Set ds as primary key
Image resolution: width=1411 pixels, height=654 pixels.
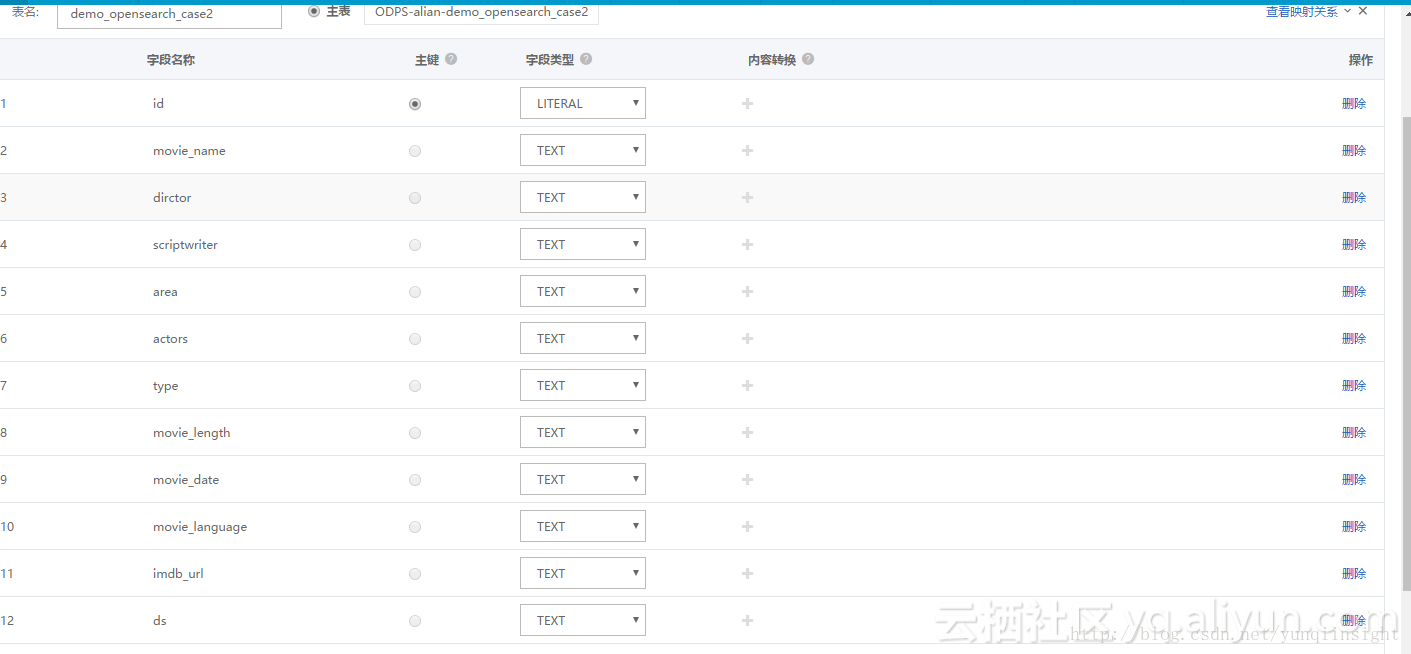(415, 621)
